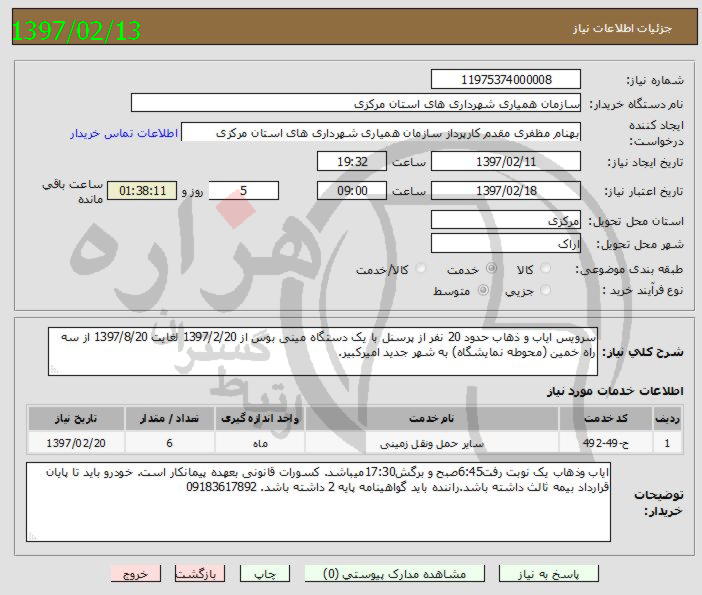Click the تاریخ نیاز column header
This screenshot has height=595, width=702.
pyautogui.click(x=76, y=418)
